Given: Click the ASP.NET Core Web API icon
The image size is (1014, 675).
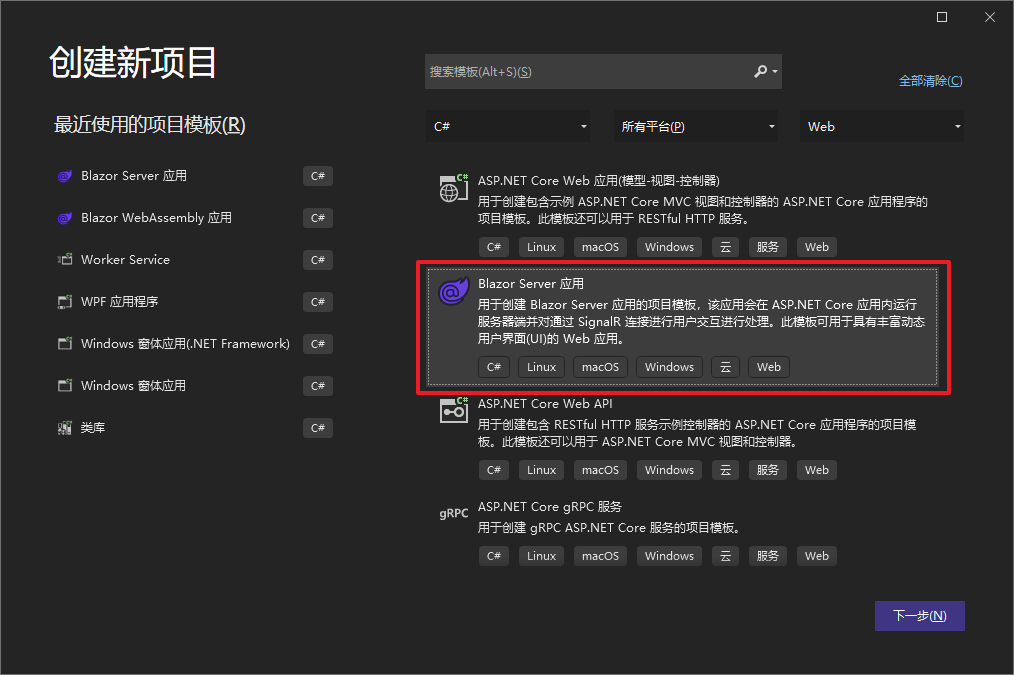Looking at the screenshot, I should point(453,411).
